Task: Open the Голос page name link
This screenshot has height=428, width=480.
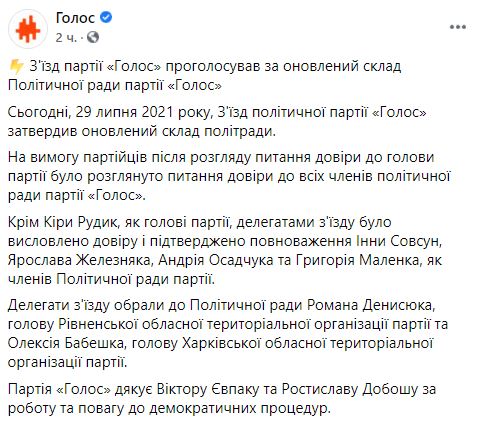Action: [x=75, y=18]
